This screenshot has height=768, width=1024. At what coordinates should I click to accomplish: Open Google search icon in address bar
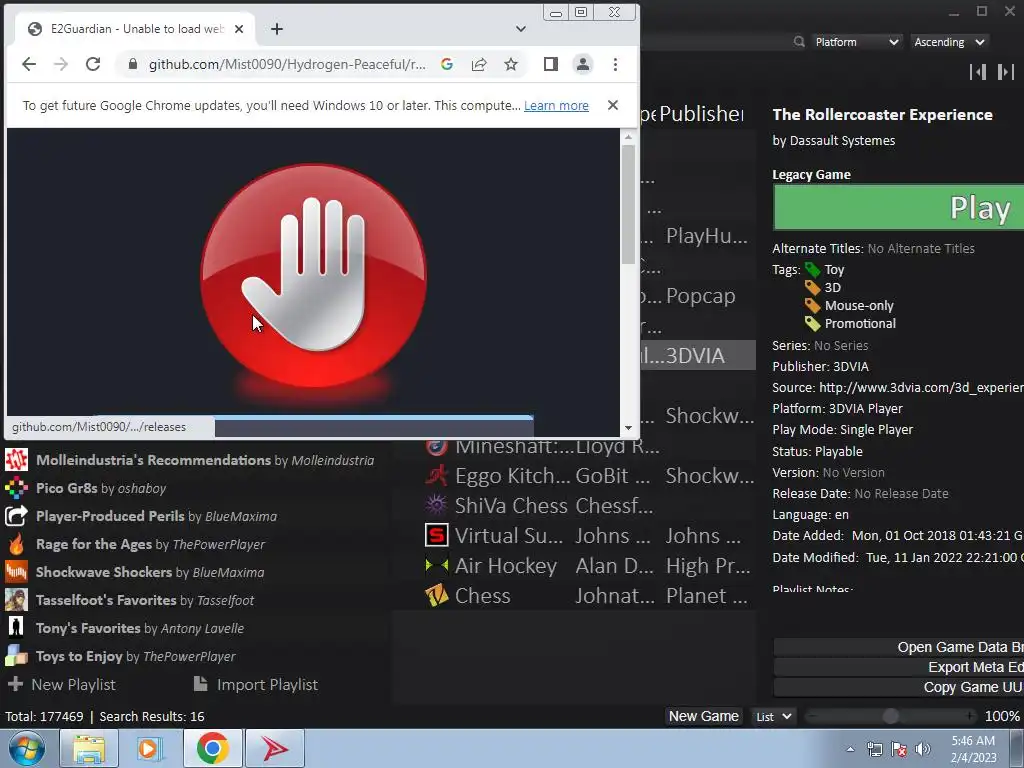[x=447, y=64]
